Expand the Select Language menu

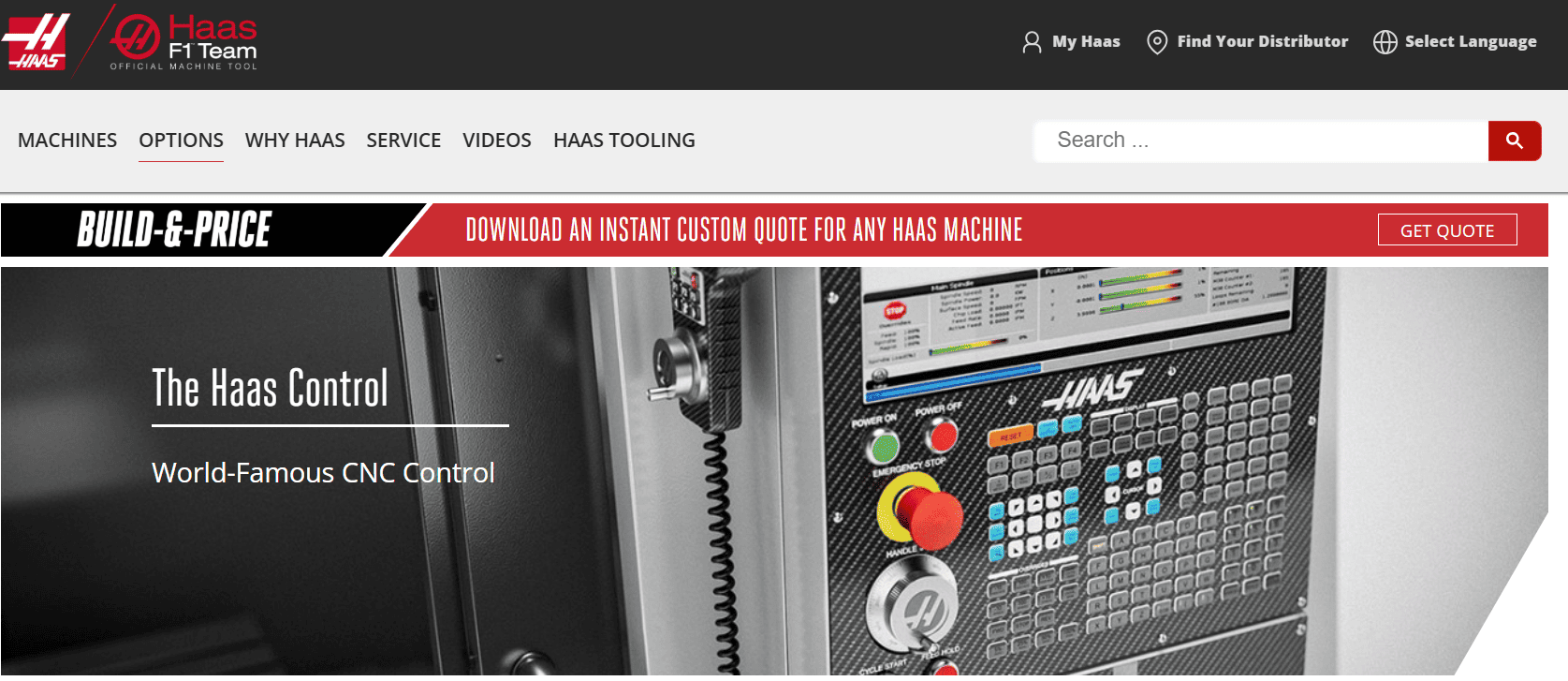point(1470,41)
